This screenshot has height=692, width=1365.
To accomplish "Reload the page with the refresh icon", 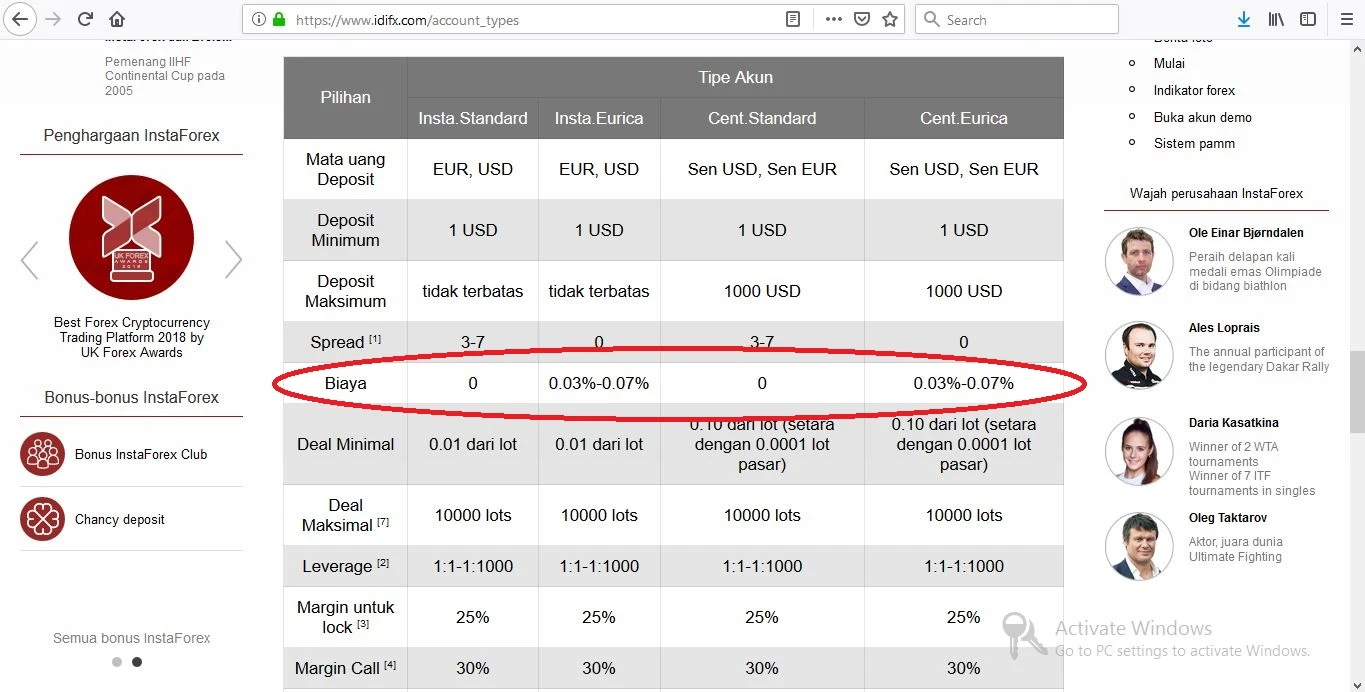I will [85, 19].
